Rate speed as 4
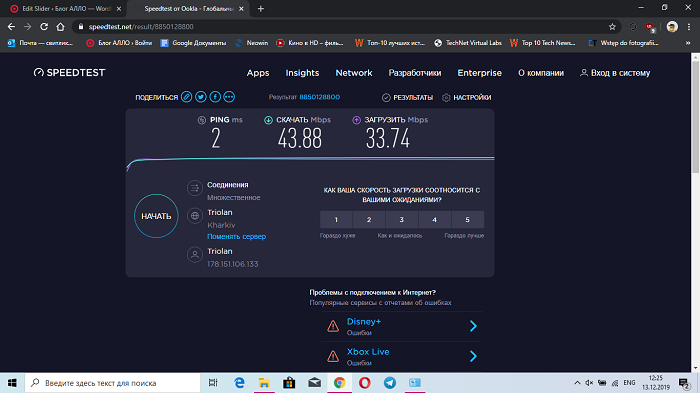This screenshot has height=393, width=700. [x=434, y=220]
